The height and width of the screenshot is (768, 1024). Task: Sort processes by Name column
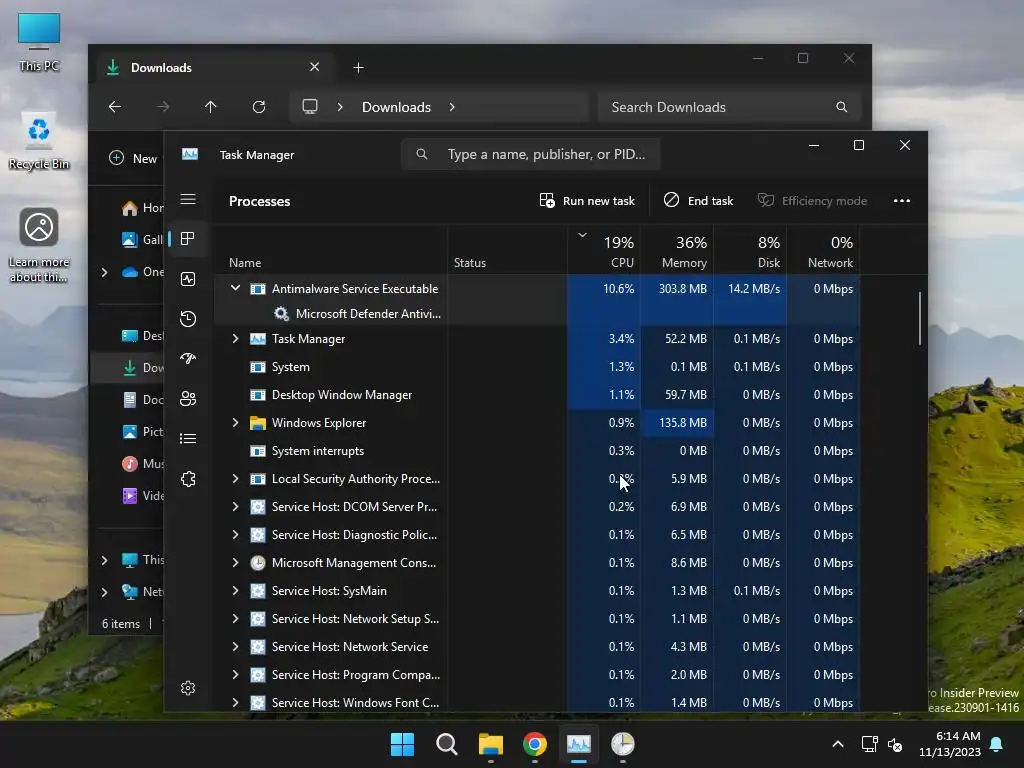coord(331,251)
